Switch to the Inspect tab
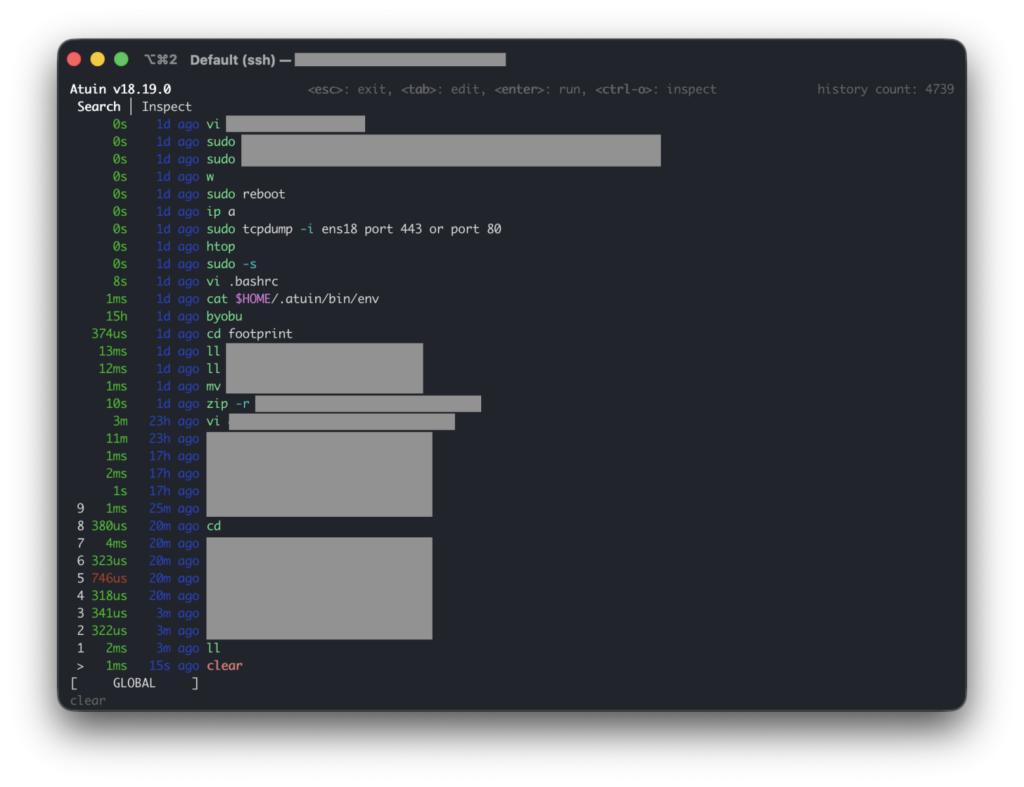Screen dimensions: 1024x787 click(167, 106)
